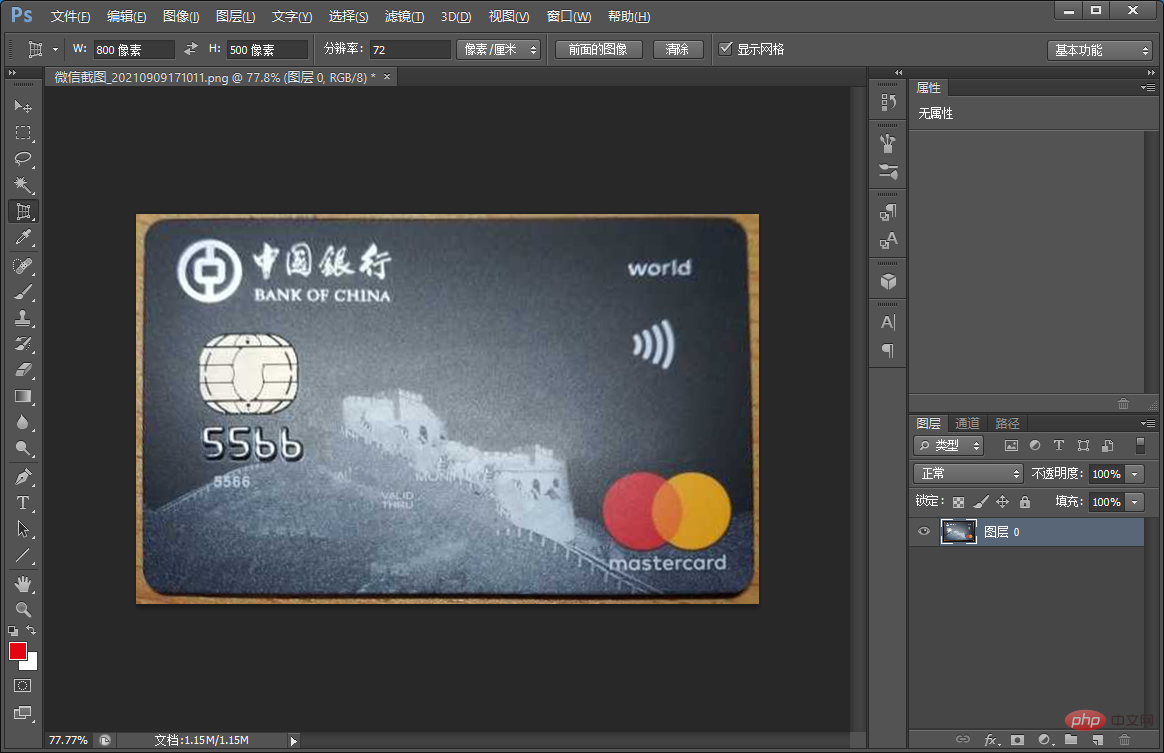Open the status bar info arrow
This screenshot has height=753, width=1164.
(293, 740)
